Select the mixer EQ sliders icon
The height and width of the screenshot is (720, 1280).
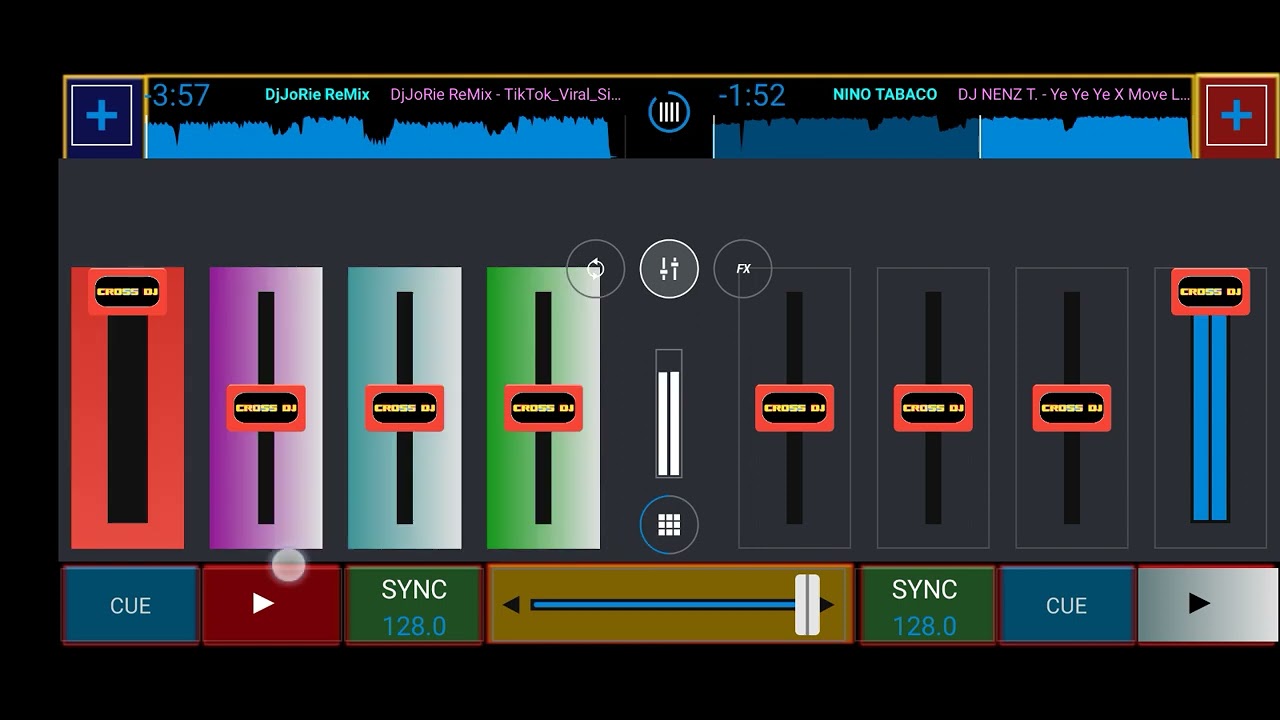[x=669, y=269]
